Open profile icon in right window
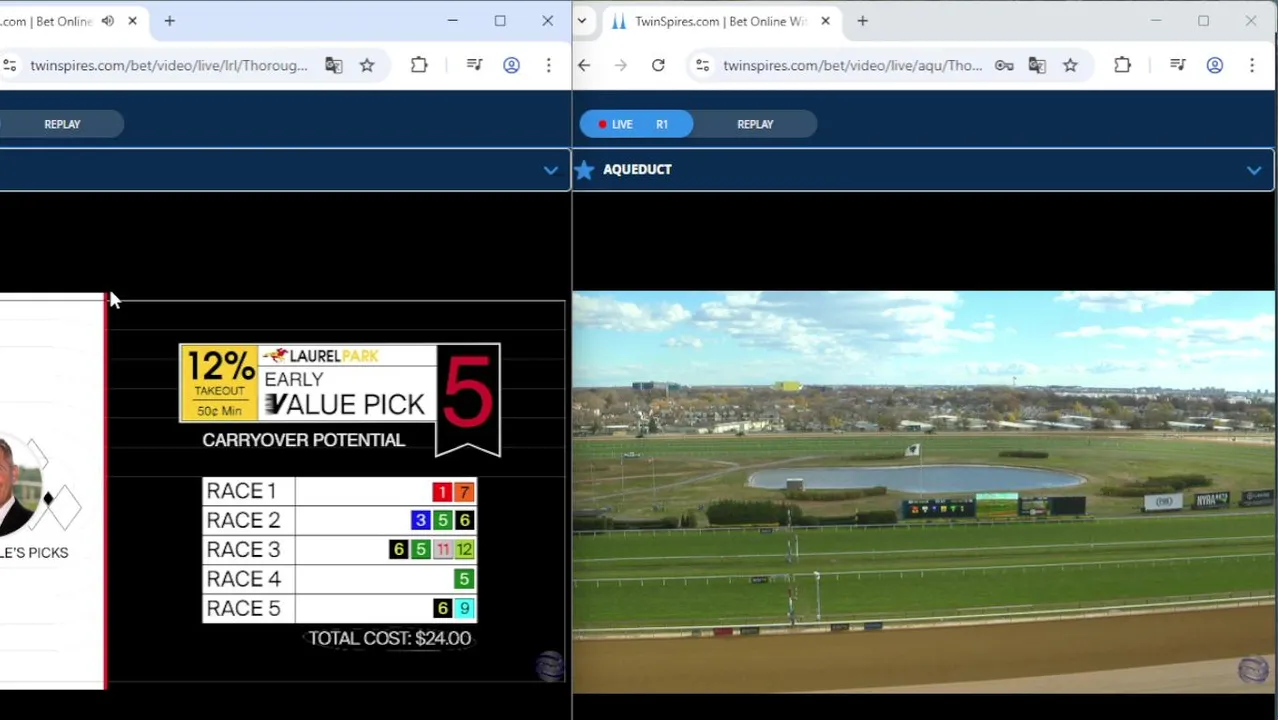This screenshot has width=1278, height=720. click(1215, 65)
